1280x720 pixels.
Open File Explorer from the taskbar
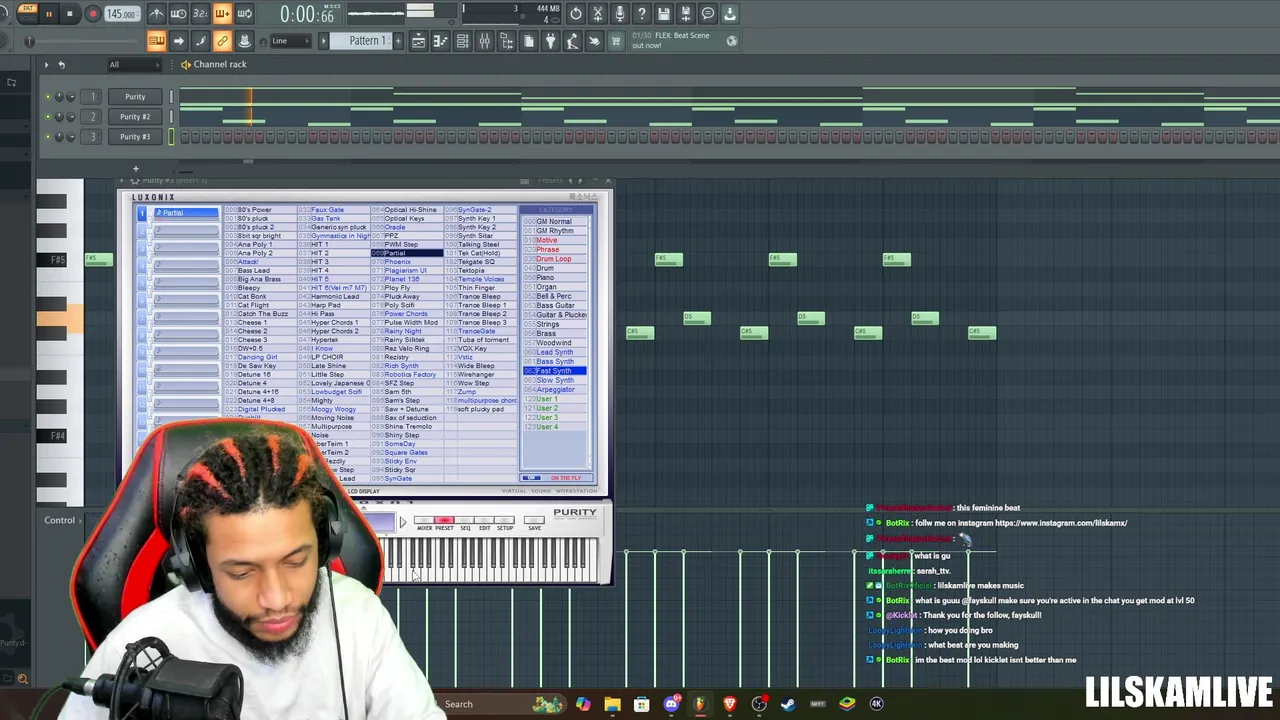point(612,704)
